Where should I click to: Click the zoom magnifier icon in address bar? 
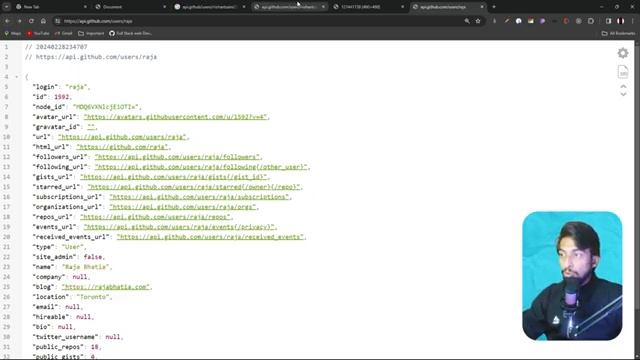point(467,21)
